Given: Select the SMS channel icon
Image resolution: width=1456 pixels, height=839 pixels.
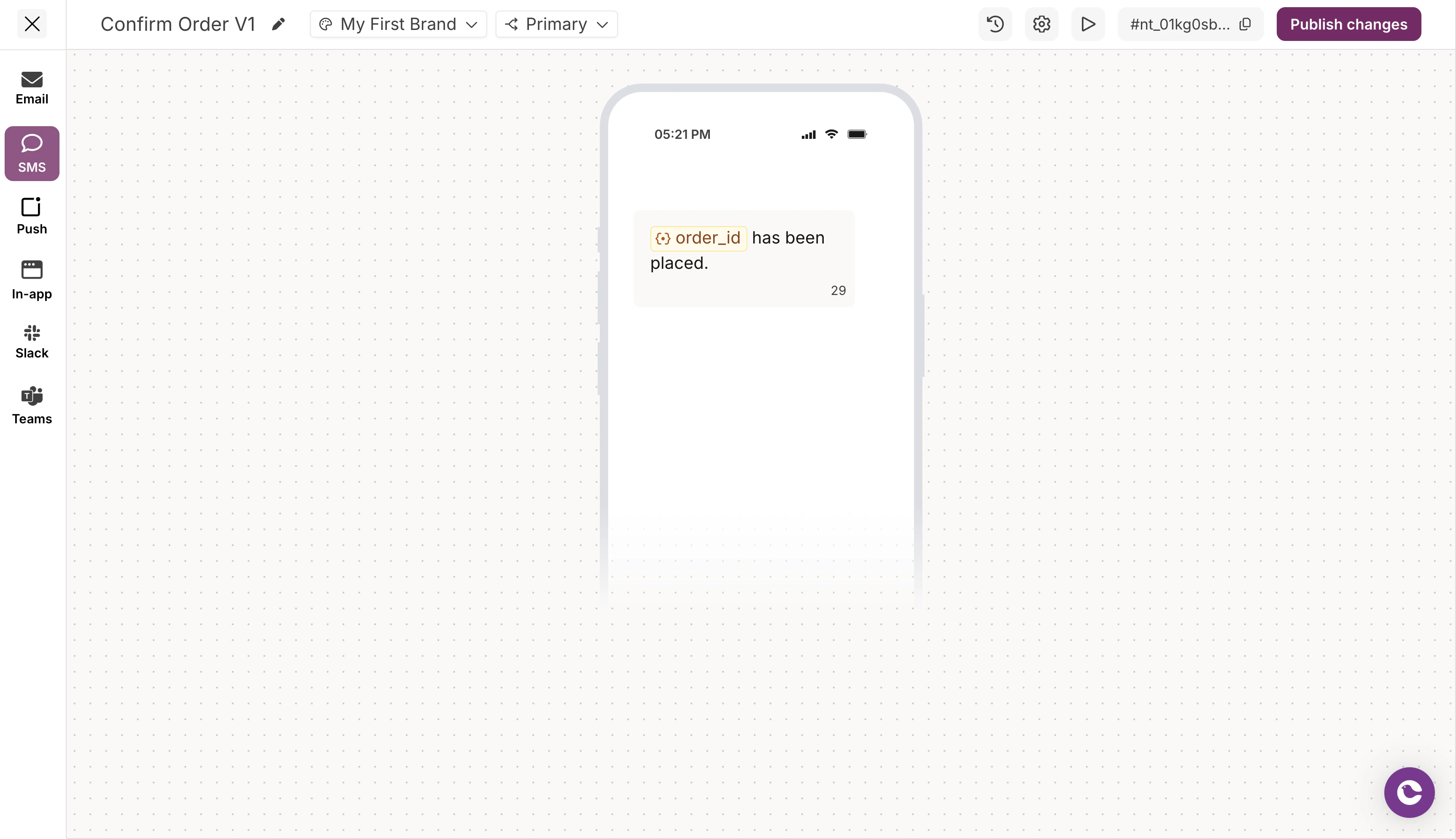Looking at the screenshot, I should [x=31, y=153].
